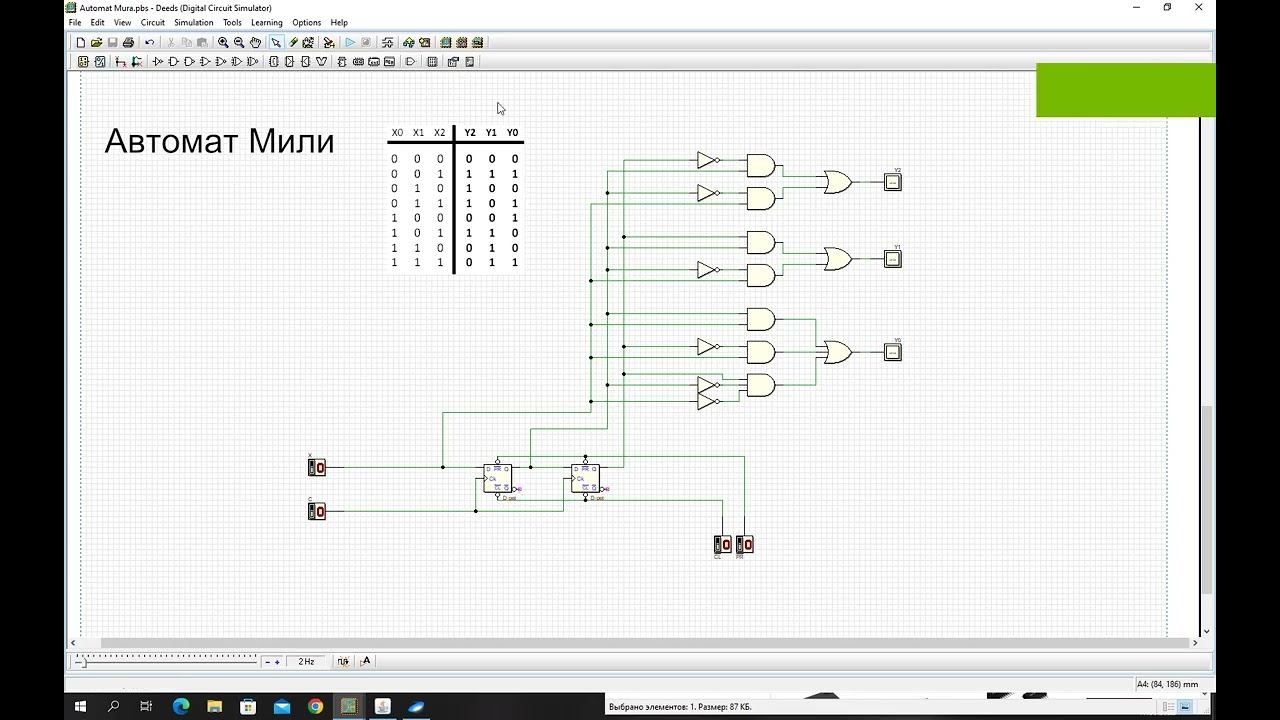The width and height of the screenshot is (1280, 720).
Task: Click the plus button to increase clock frequency
Action: [277, 662]
